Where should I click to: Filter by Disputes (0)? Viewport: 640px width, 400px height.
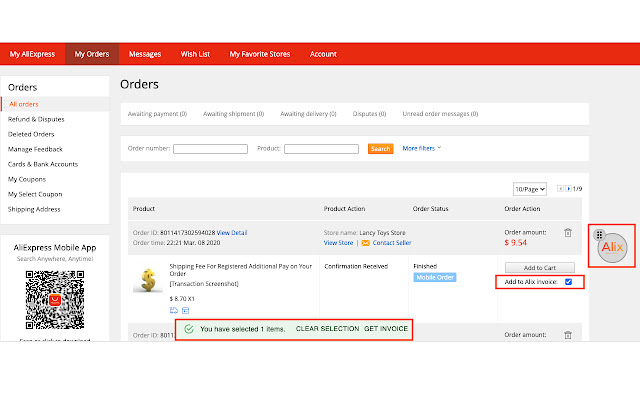click(369, 114)
